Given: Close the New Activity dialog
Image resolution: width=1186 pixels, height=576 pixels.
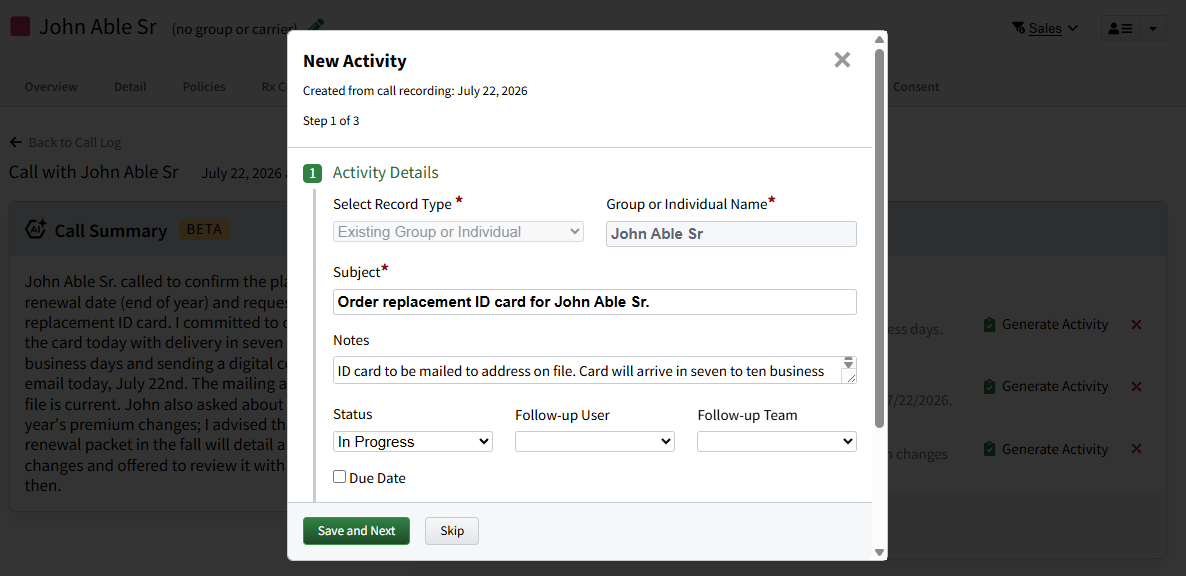Looking at the screenshot, I should pos(842,60).
